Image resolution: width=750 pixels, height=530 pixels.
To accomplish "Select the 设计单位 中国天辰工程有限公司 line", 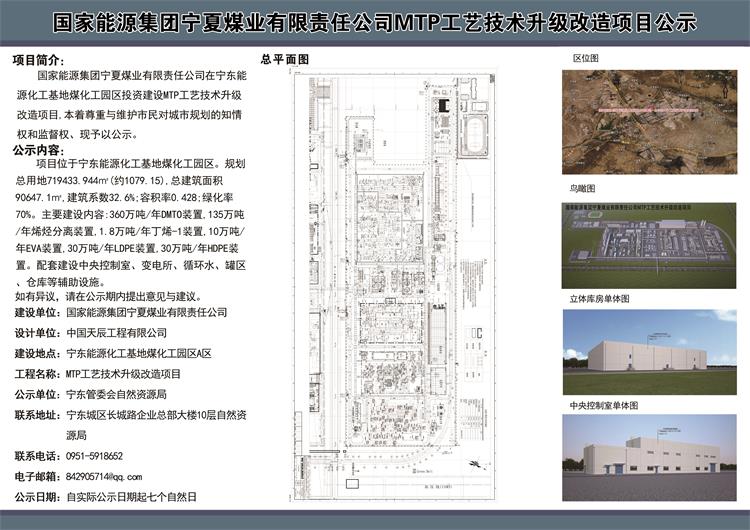I will 90,333.
